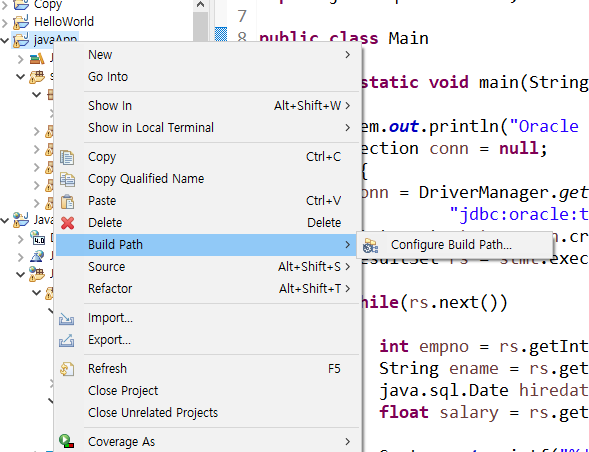Screen dimensions: 589x452
Task: Collapse the source folder under javaApp
Action: pyautogui.click(x=21, y=77)
